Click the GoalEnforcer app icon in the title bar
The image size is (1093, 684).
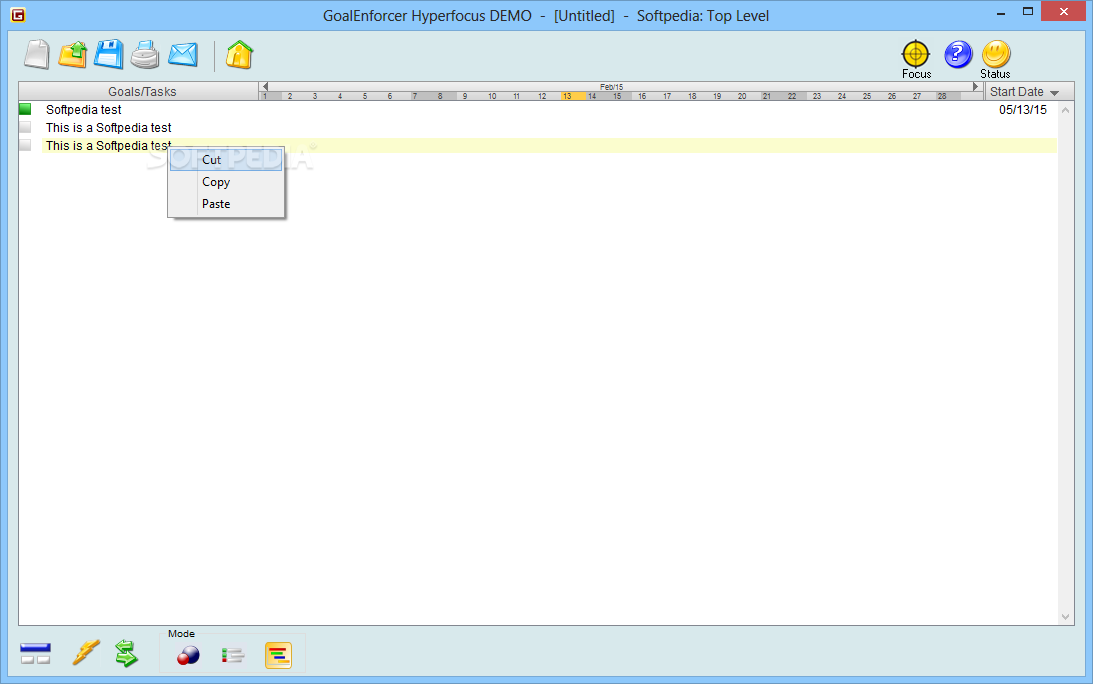[x=18, y=15]
